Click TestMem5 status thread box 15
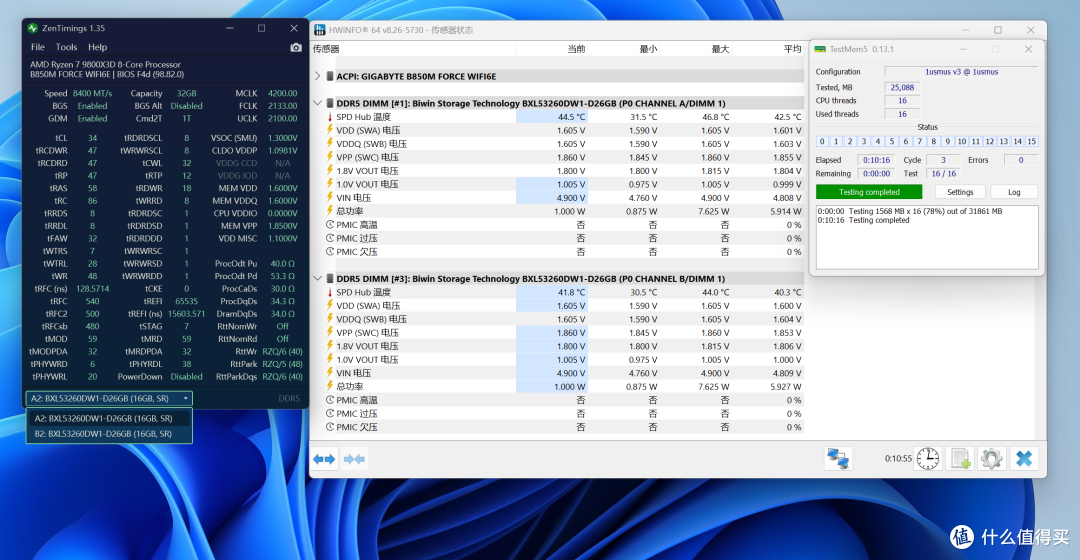Screen dimensions: 1080x560 click(1031, 141)
